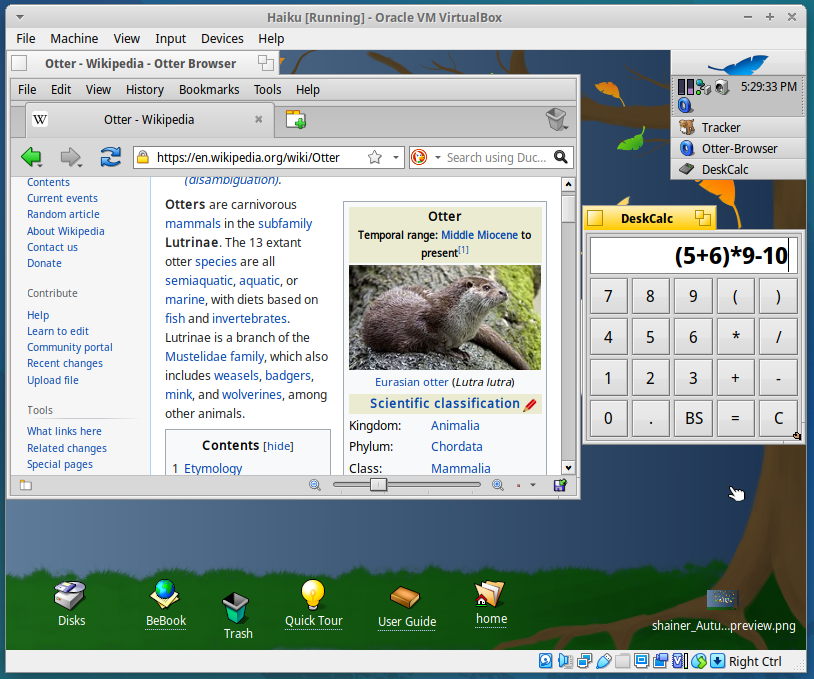This screenshot has width=814, height=679.
Task: Open the home folder icon
Action: (489, 594)
